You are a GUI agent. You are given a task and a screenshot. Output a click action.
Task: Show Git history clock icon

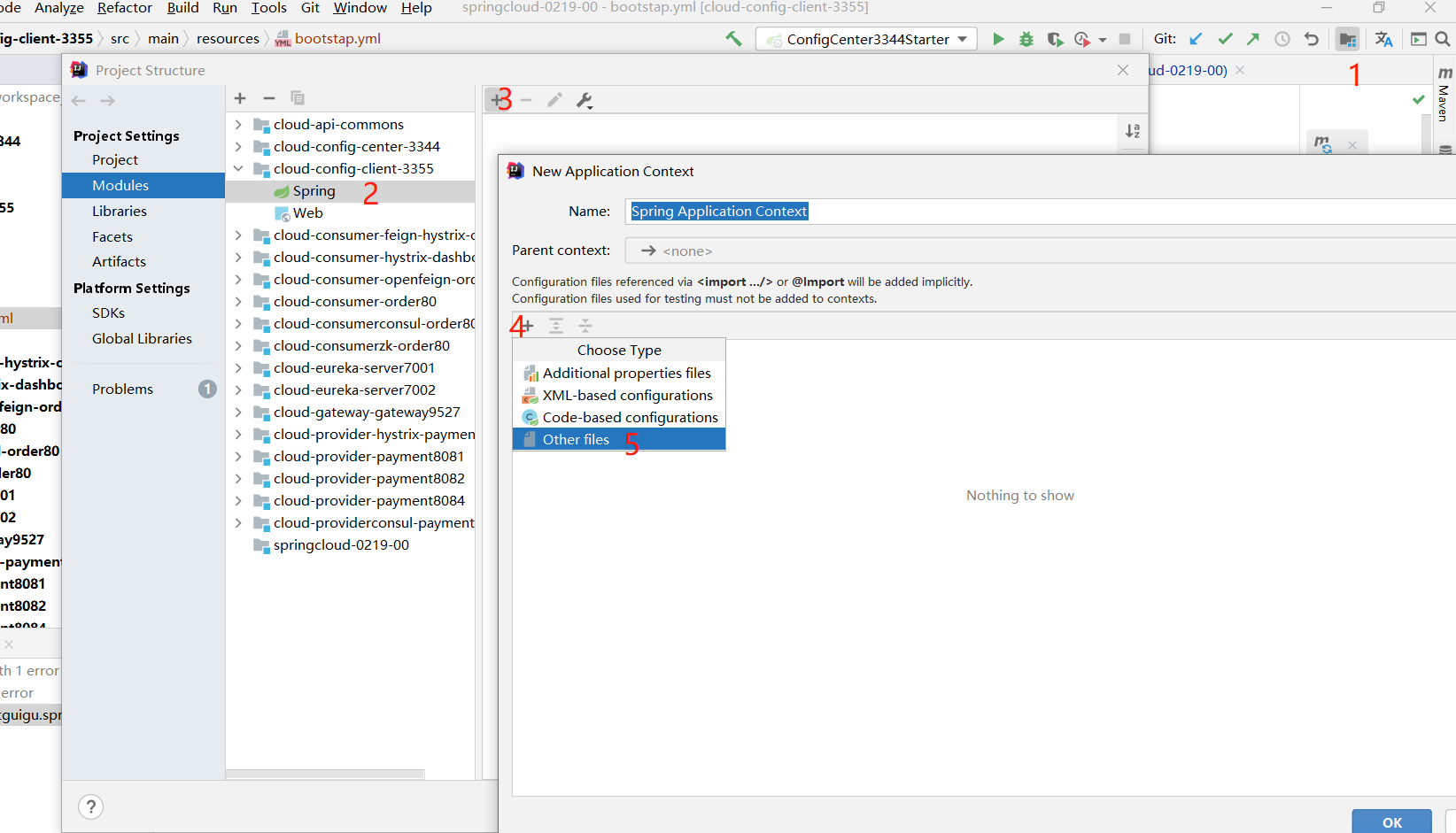1282,39
